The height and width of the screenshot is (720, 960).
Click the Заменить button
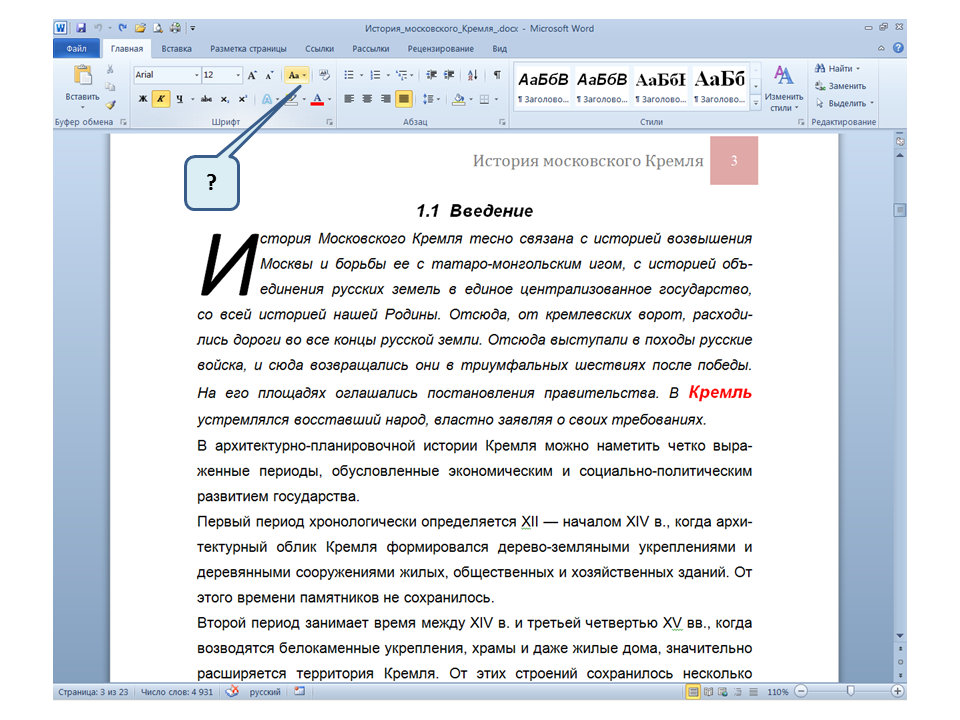click(845, 86)
